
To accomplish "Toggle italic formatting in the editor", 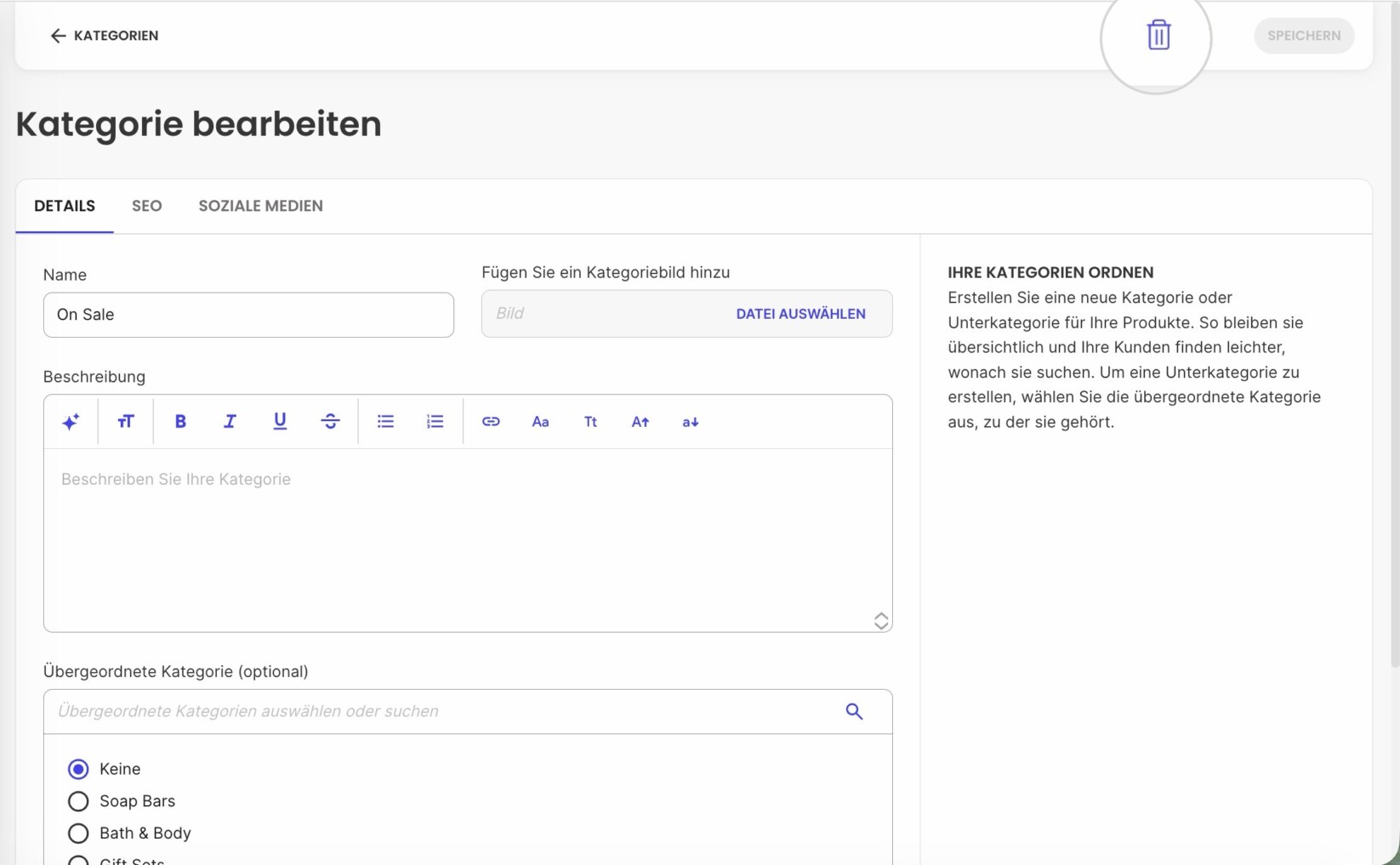I will 230,421.
